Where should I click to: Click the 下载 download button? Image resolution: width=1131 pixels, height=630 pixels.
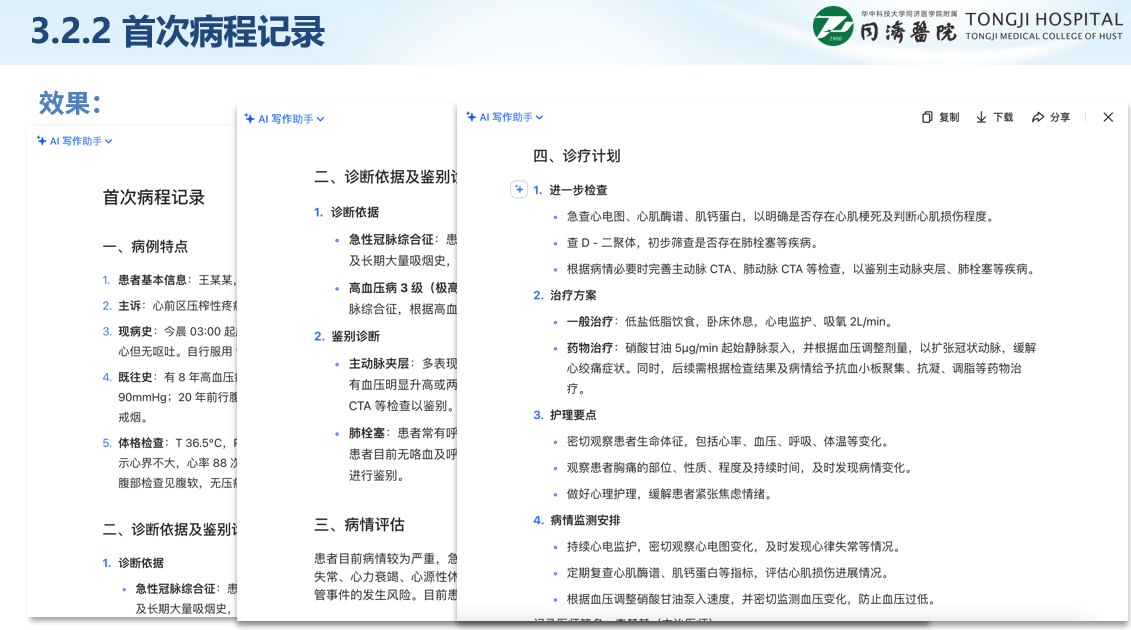pyautogui.click(x=995, y=117)
